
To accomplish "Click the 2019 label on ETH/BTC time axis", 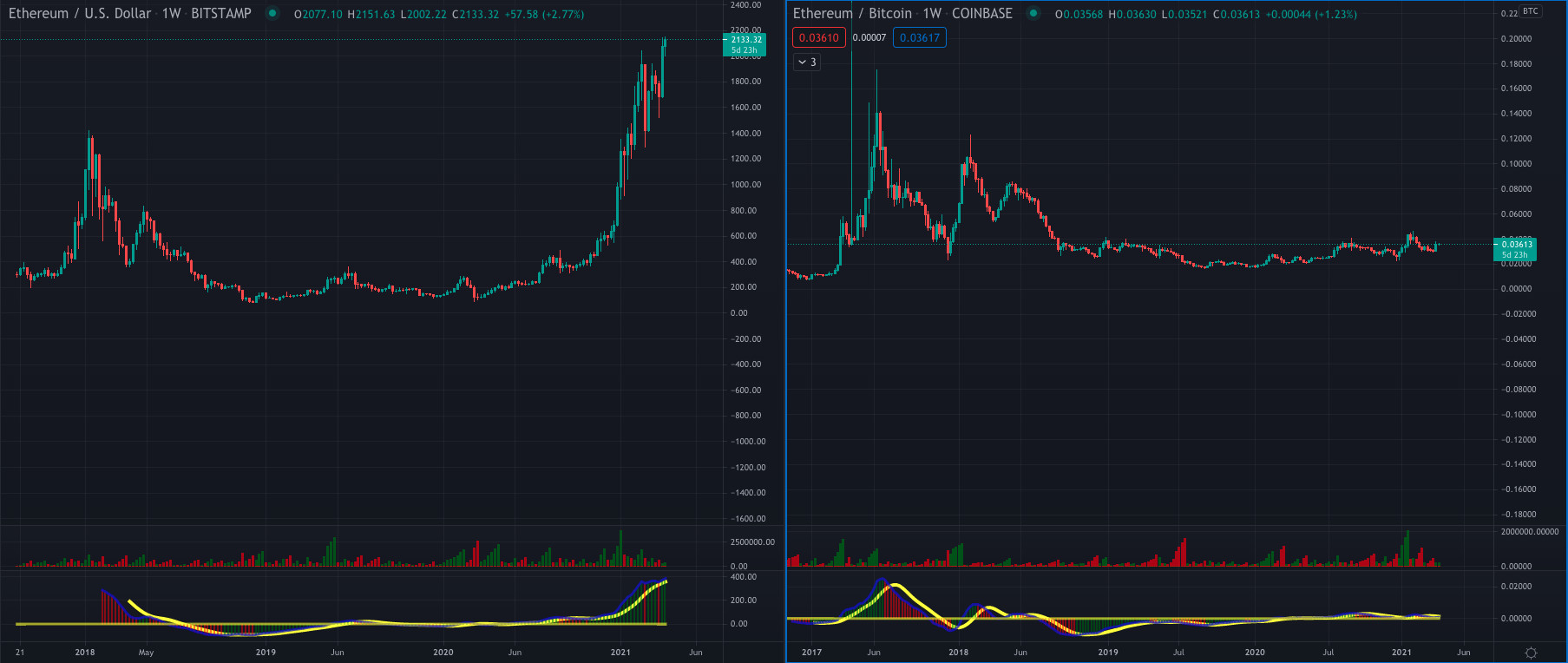I will coord(1107,653).
